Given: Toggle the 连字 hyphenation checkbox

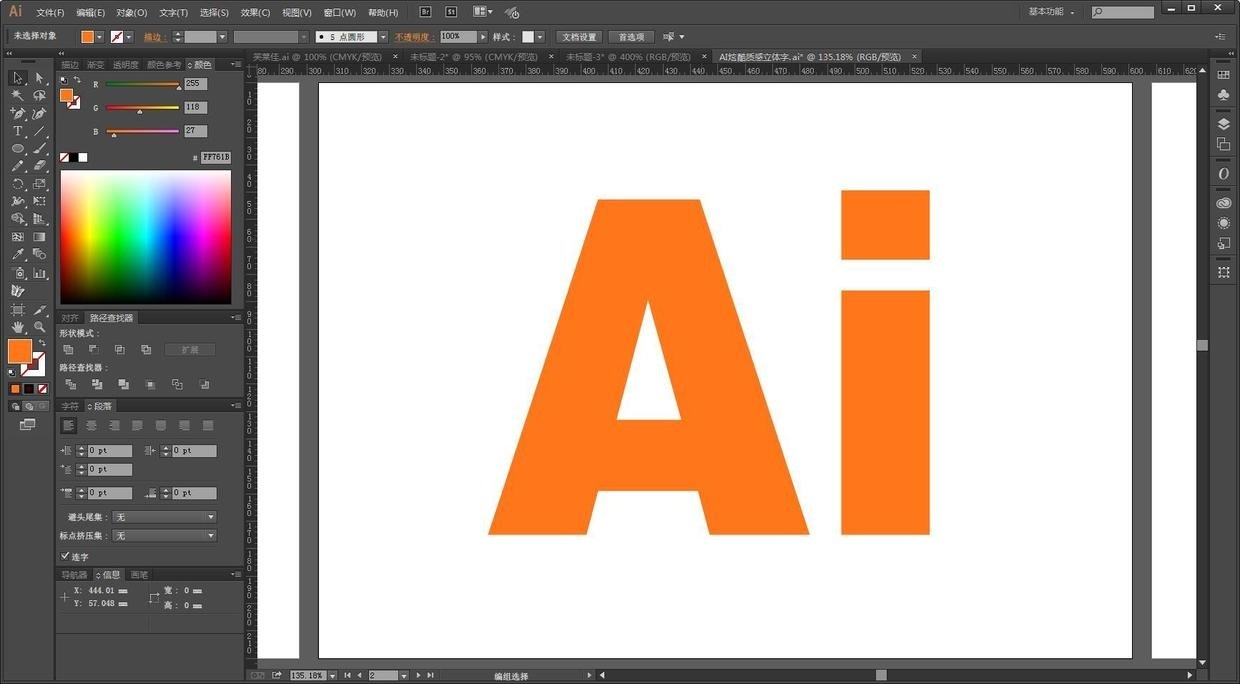Looking at the screenshot, I should 66,556.
